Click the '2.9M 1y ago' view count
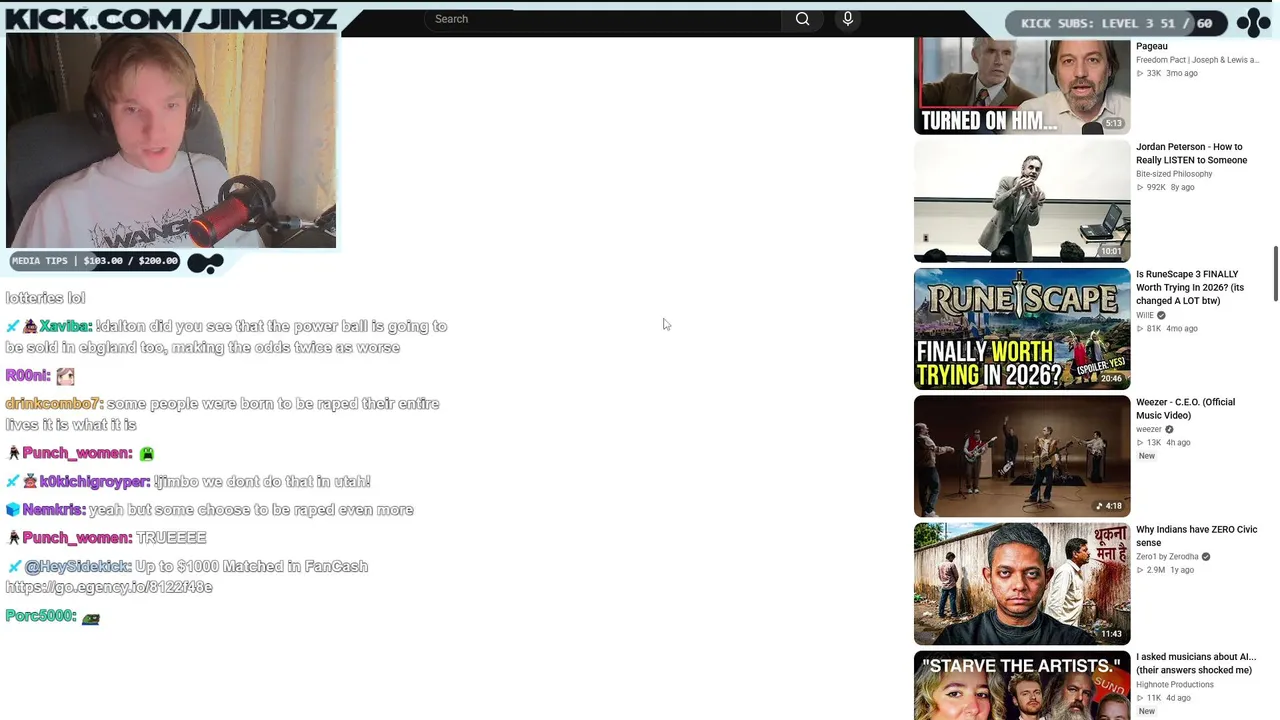1280x720 pixels. click(1166, 570)
